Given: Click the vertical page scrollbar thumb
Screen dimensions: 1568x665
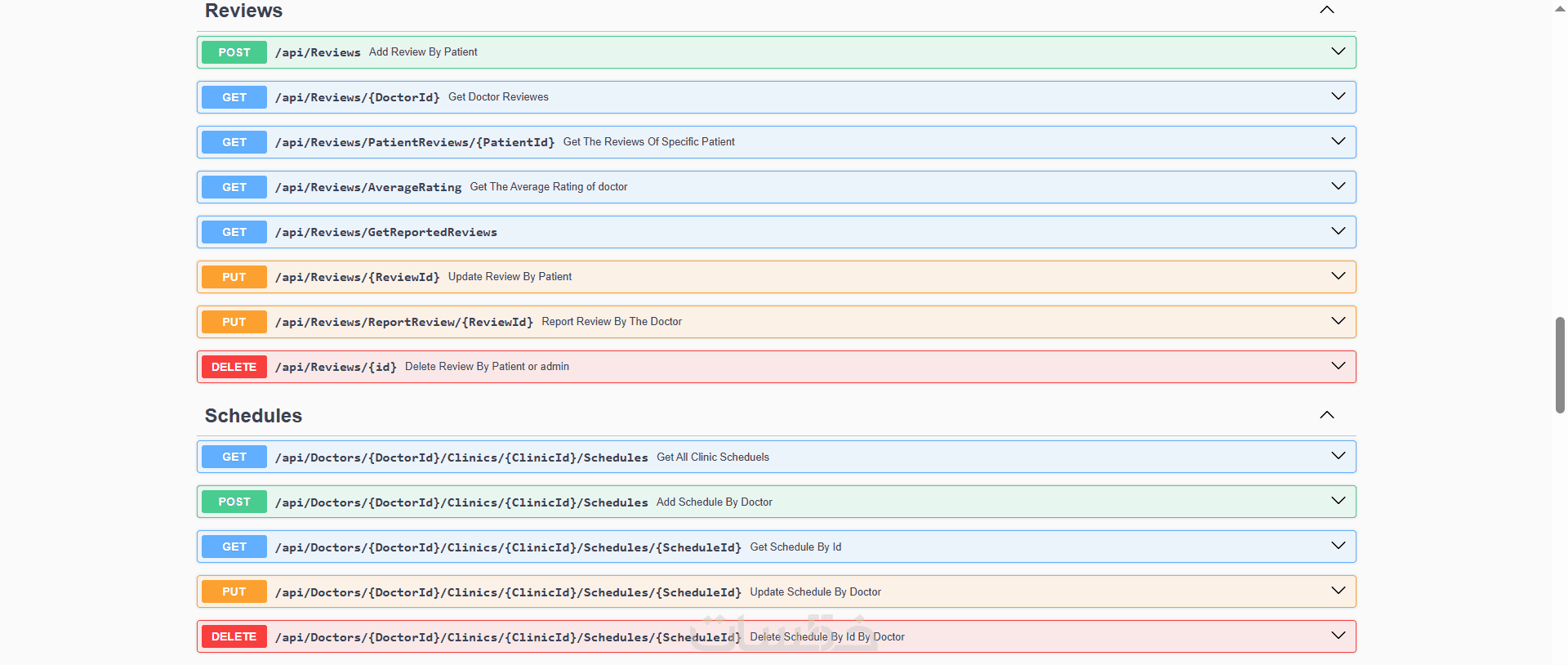Looking at the screenshot, I should (1560, 364).
